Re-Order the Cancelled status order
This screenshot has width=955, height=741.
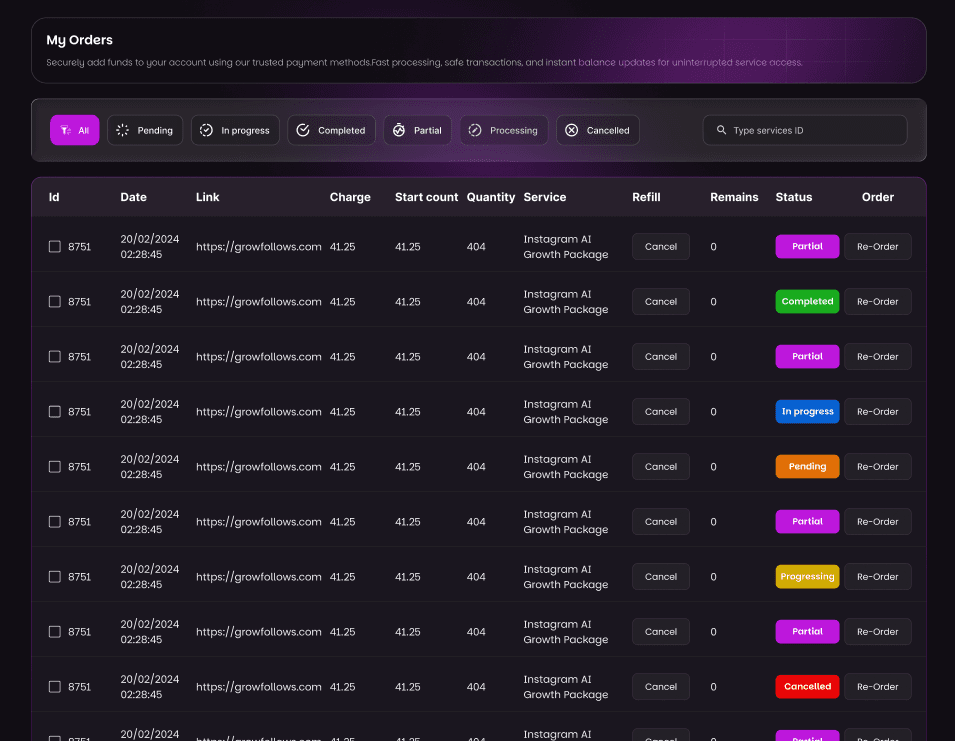(x=878, y=687)
